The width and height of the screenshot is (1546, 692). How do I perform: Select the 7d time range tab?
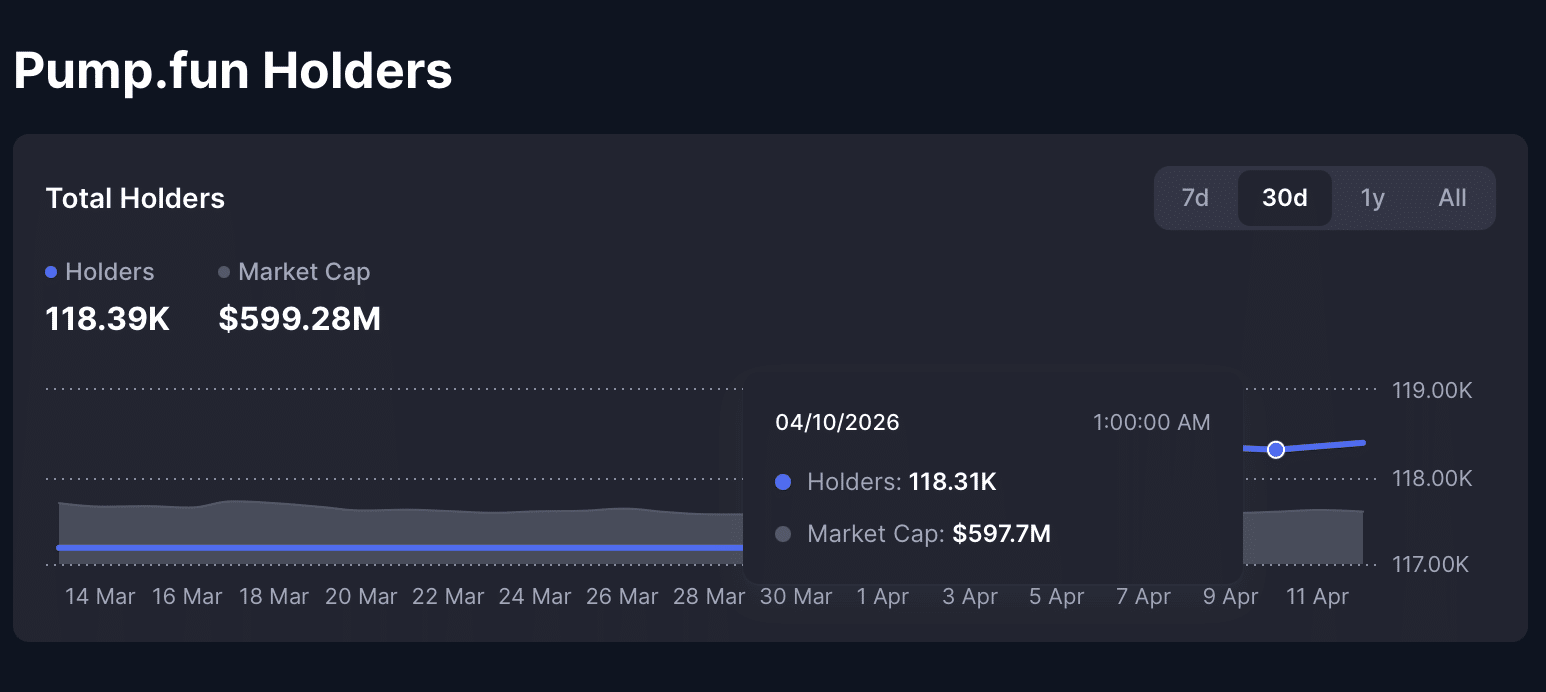coord(1194,197)
